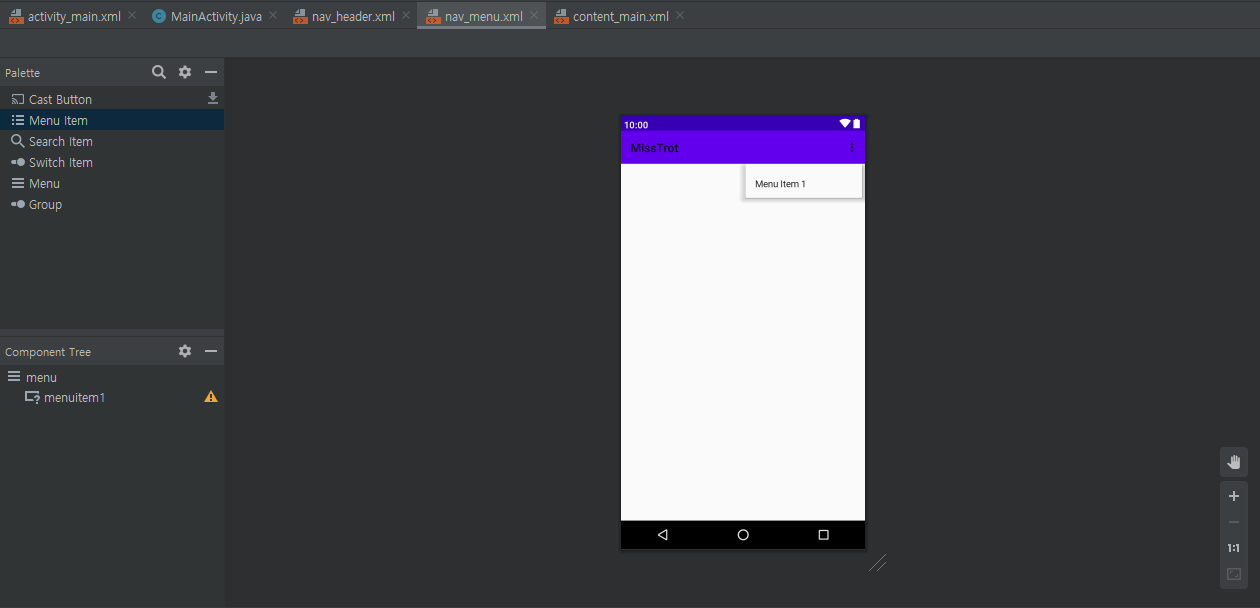Click the Component Tree panel title

(48, 352)
